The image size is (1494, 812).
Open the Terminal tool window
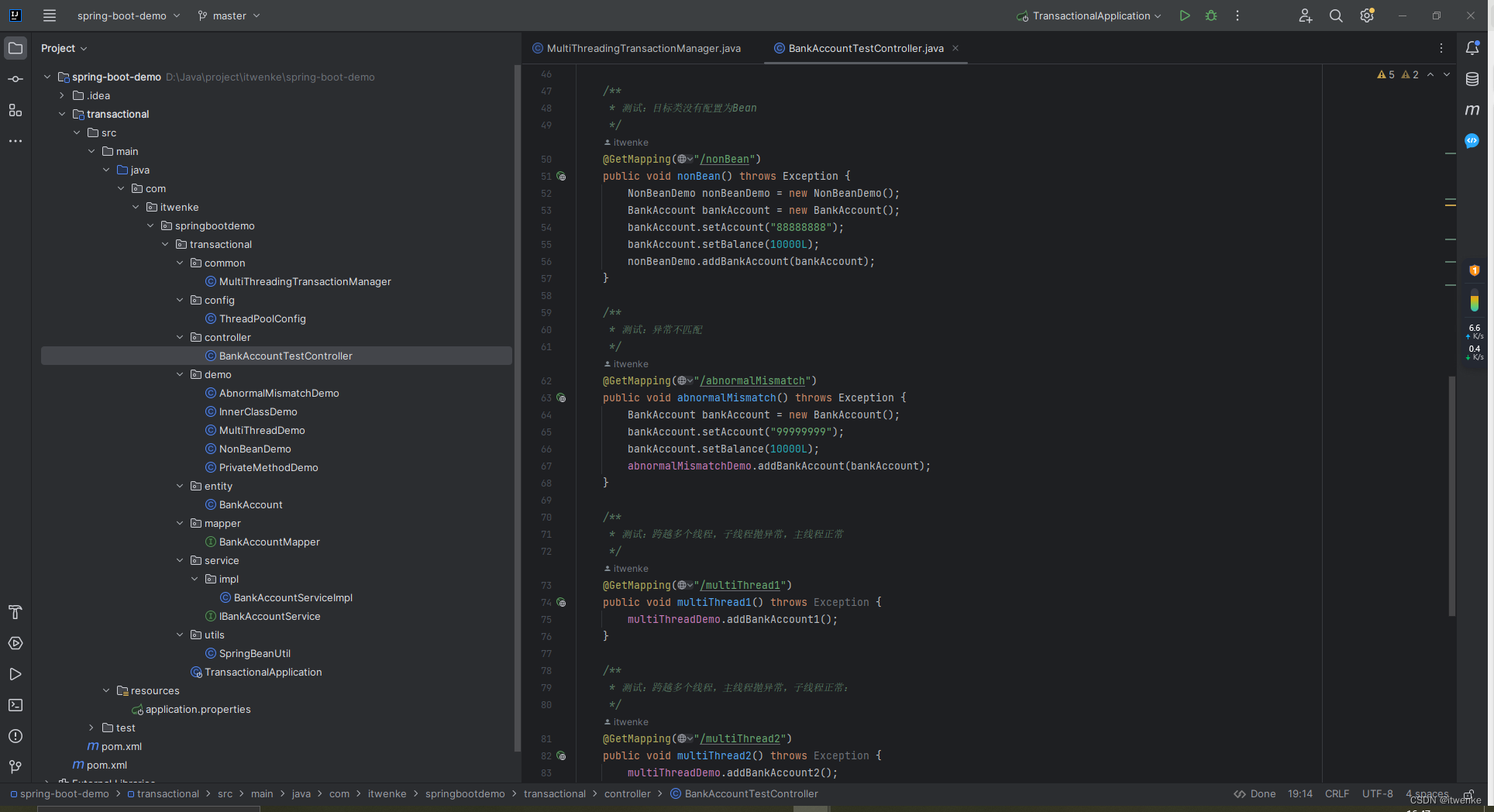pyautogui.click(x=15, y=705)
